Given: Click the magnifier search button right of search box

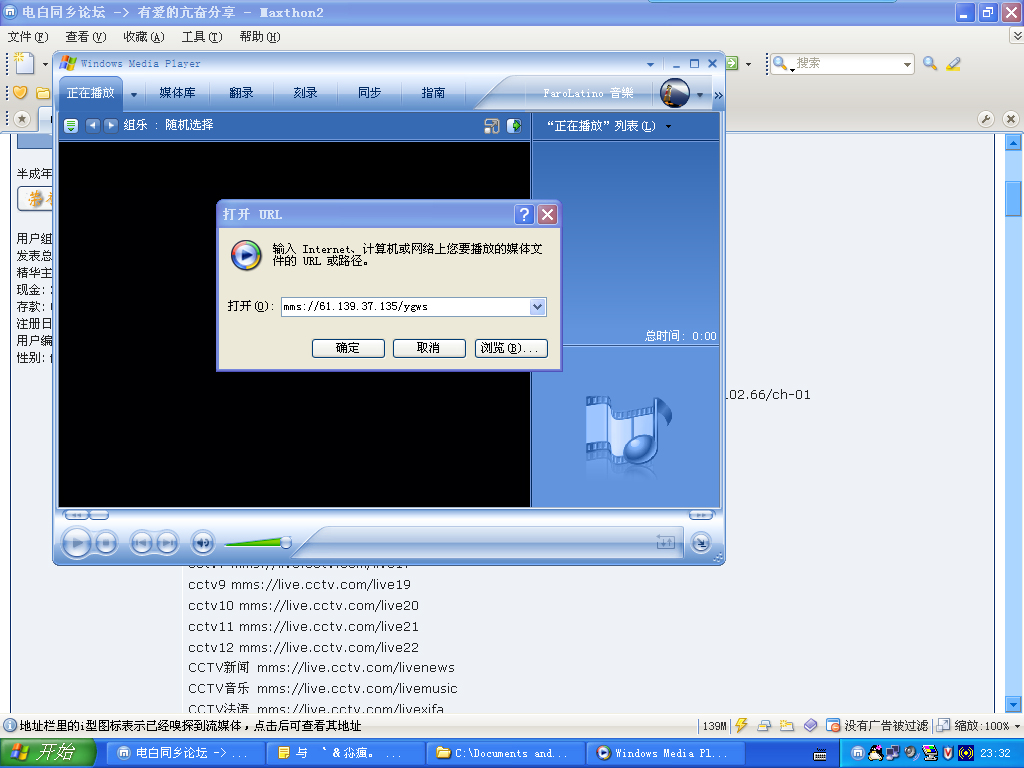Looking at the screenshot, I should [x=930, y=63].
